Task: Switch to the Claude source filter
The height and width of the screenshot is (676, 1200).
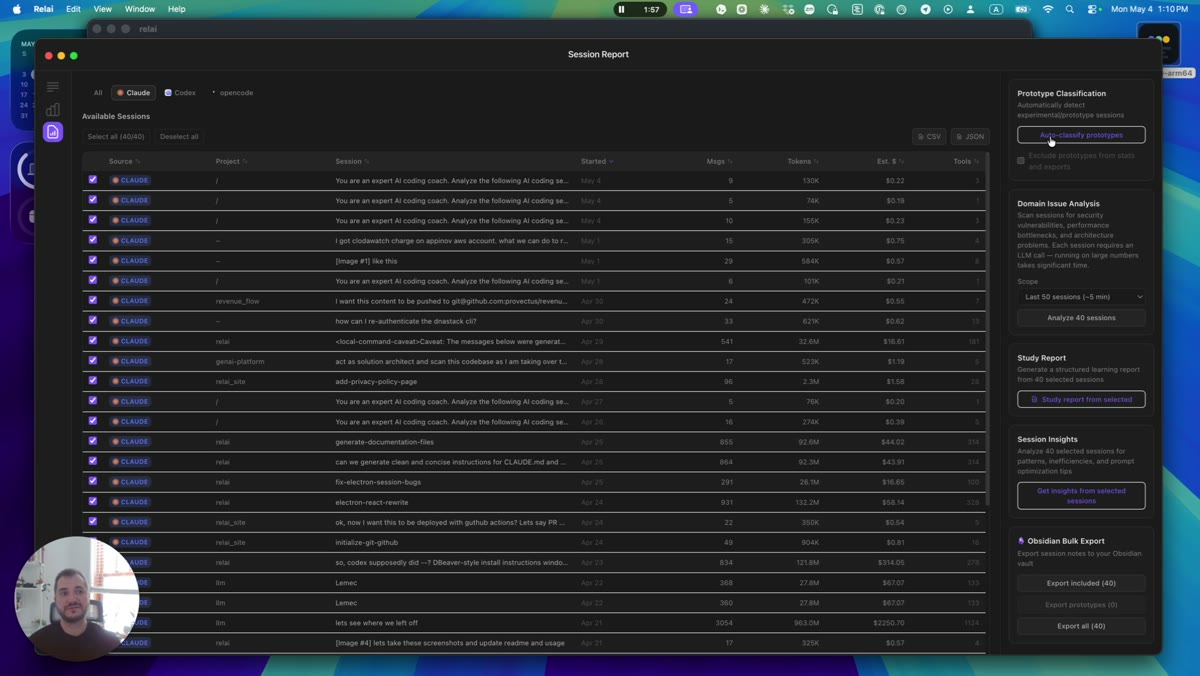Action: click(x=133, y=93)
